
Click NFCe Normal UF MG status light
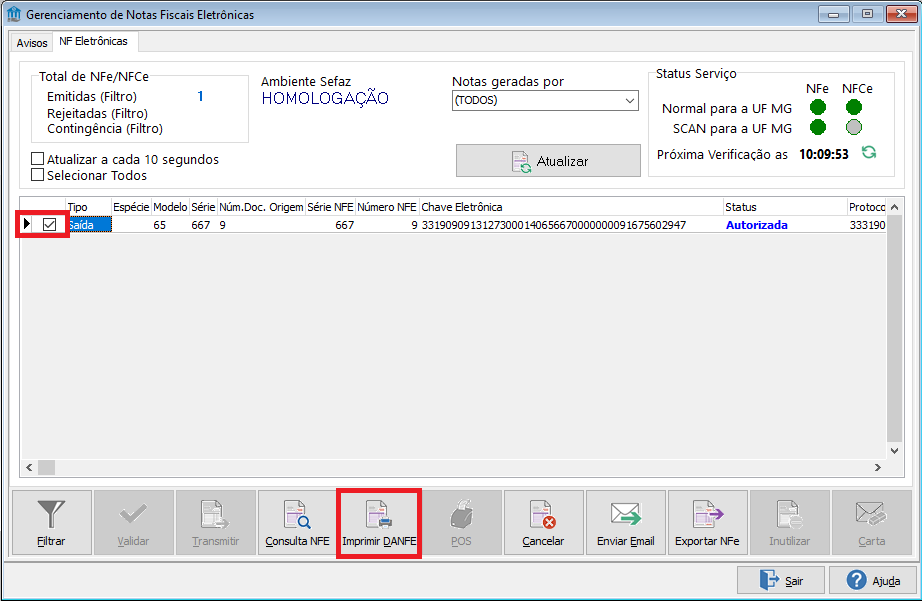pos(854,107)
